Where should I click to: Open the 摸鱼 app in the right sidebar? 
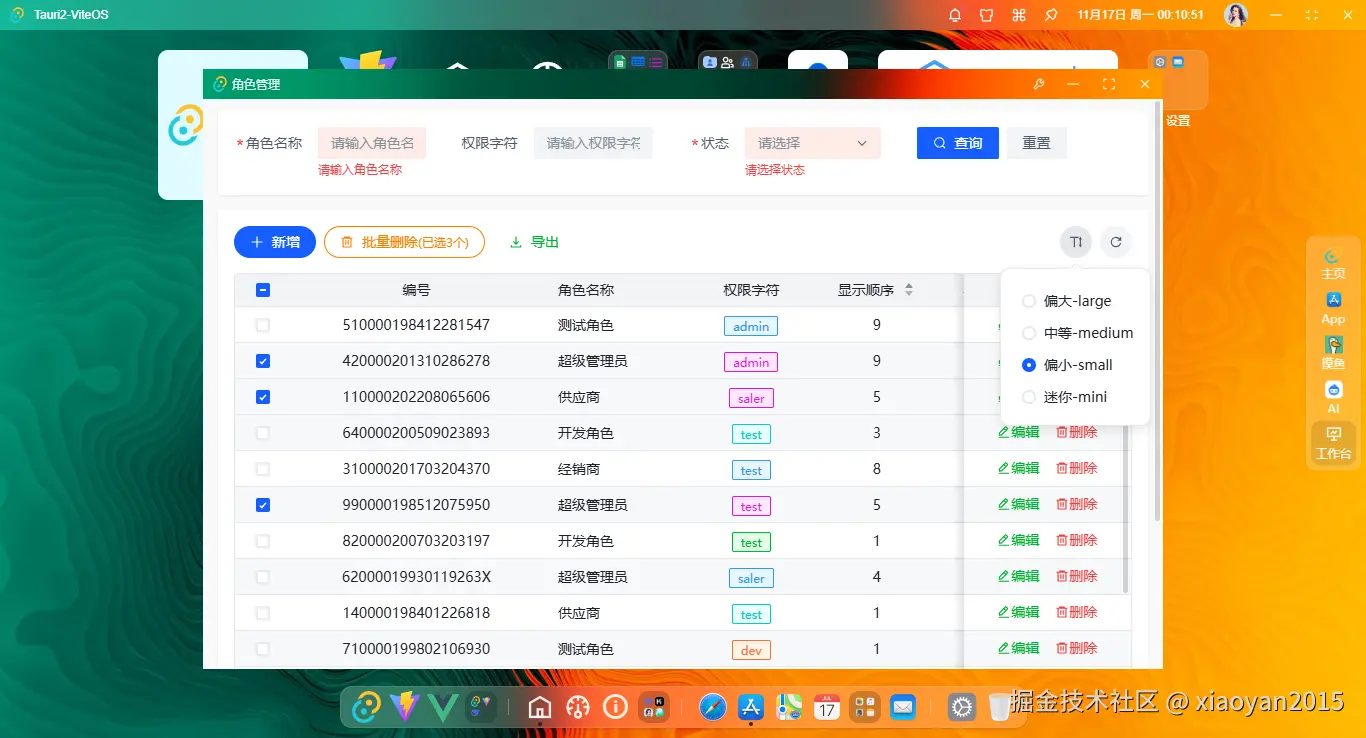[1333, 350]
